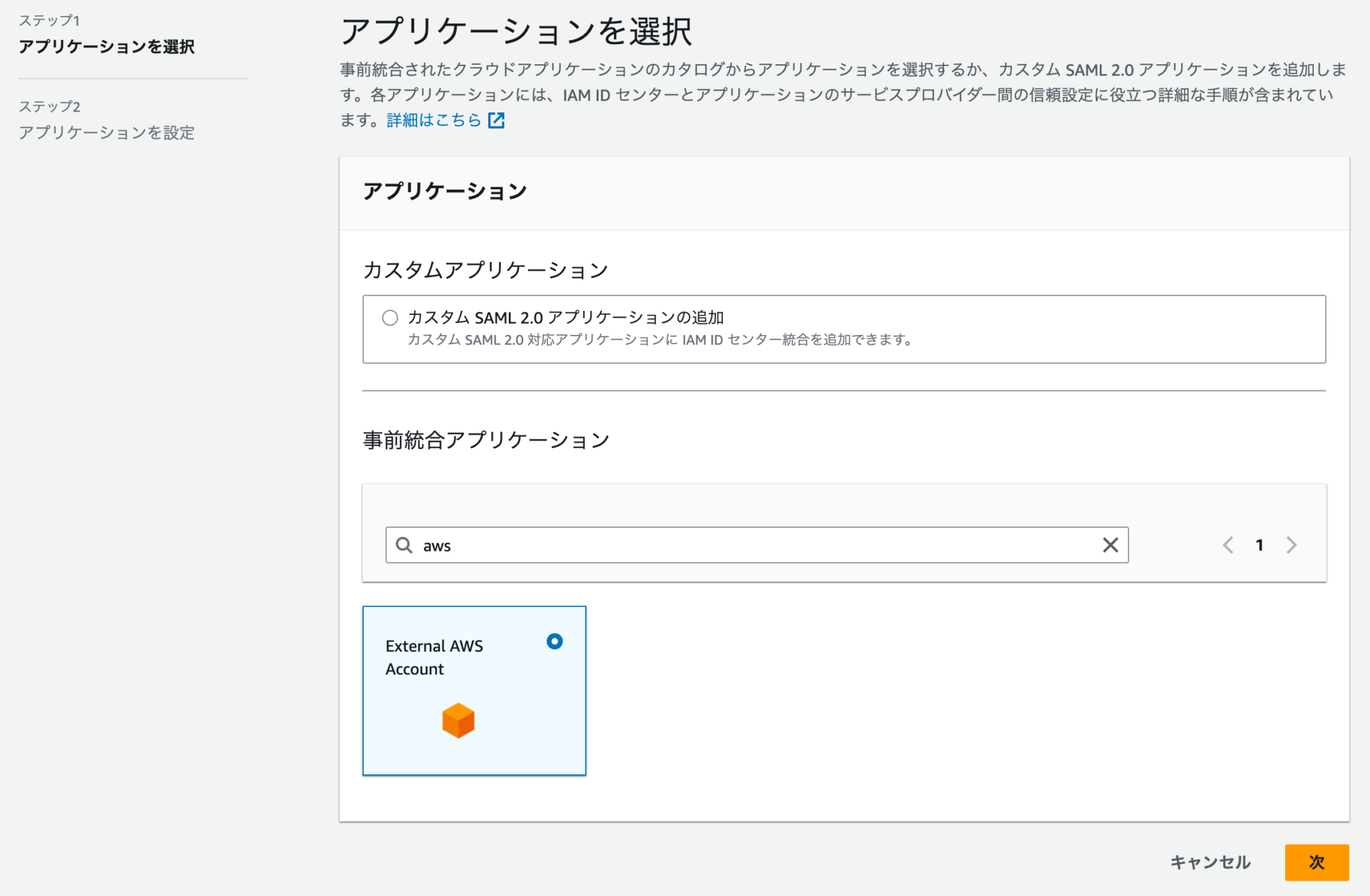Click the selection indicator on the application card
The image size is (1370, 896).
[x=554, y=642]
